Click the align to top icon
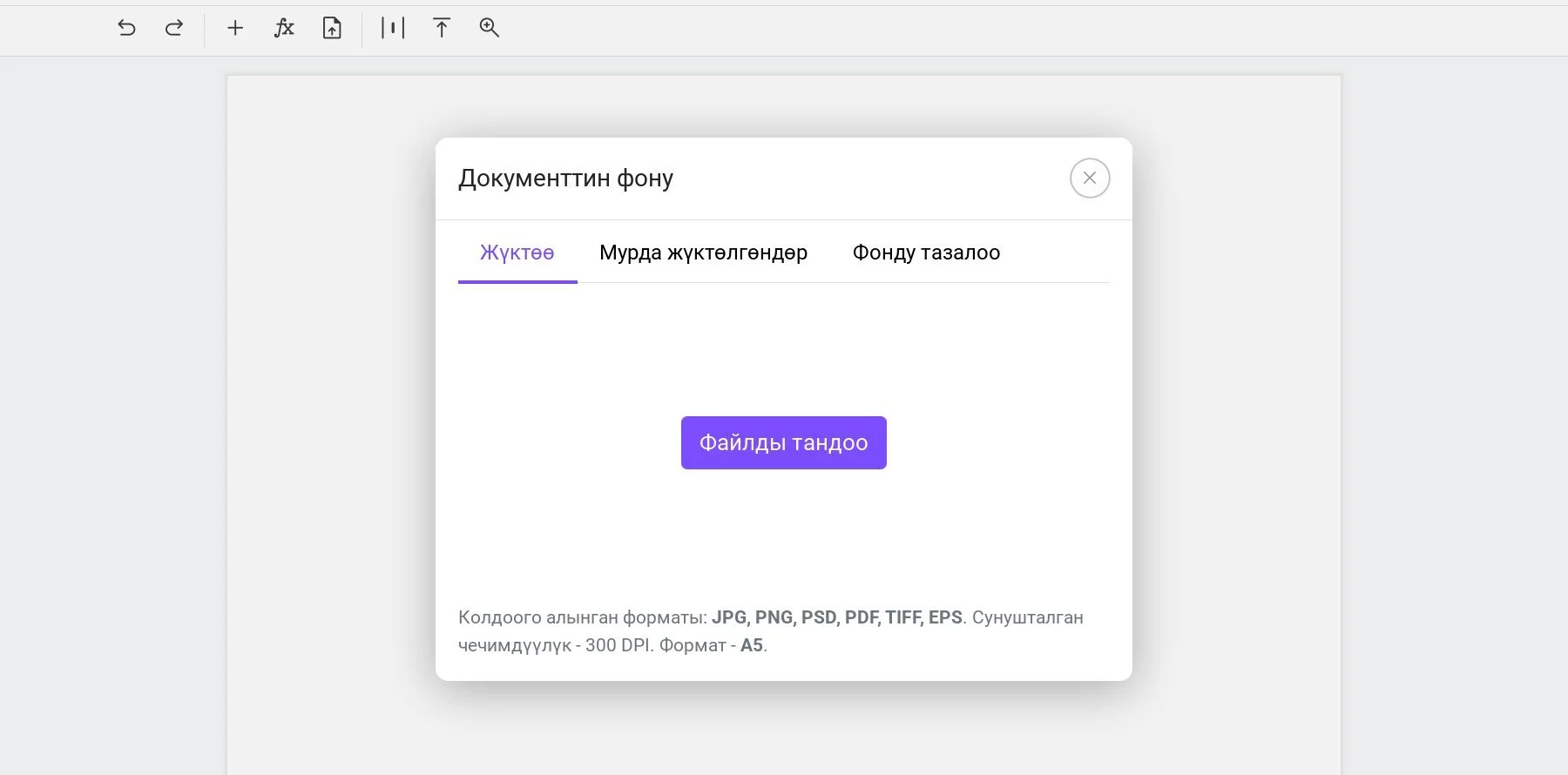1568x775 pixels. [442, 28]
